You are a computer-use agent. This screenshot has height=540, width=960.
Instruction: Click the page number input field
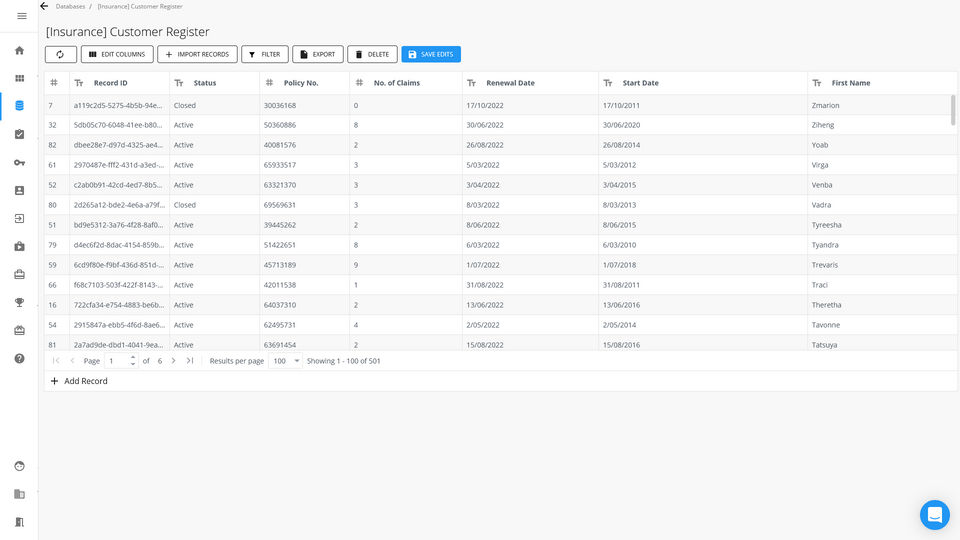(116, 361)
